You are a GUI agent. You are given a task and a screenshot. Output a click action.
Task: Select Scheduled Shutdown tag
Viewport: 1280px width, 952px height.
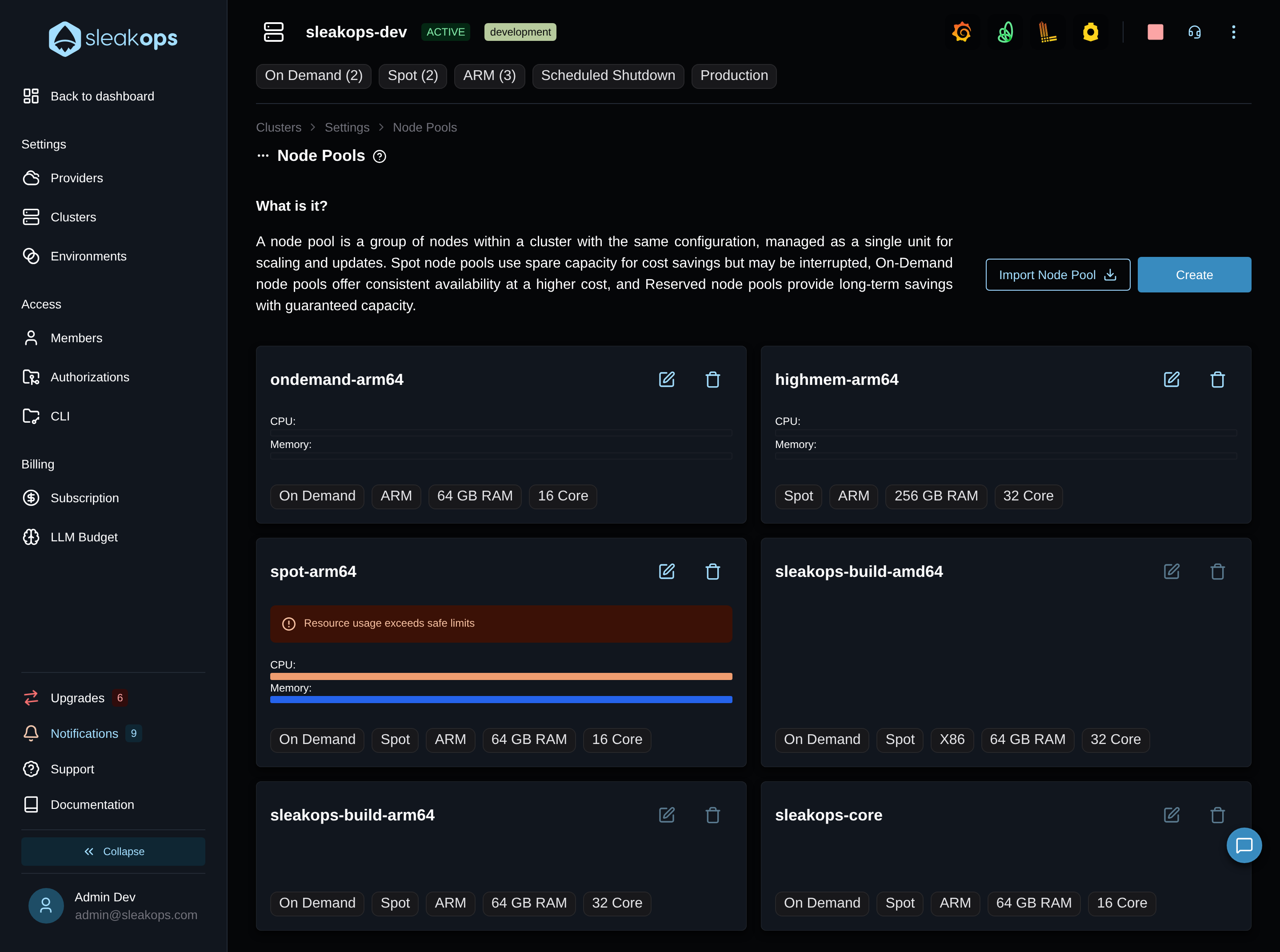click(x=608, y=76)
